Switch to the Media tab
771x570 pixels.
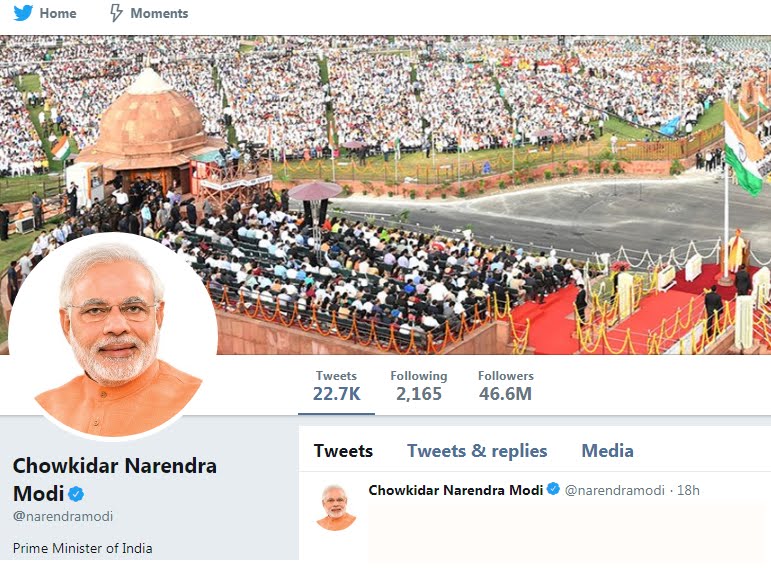tap(607, 451)
